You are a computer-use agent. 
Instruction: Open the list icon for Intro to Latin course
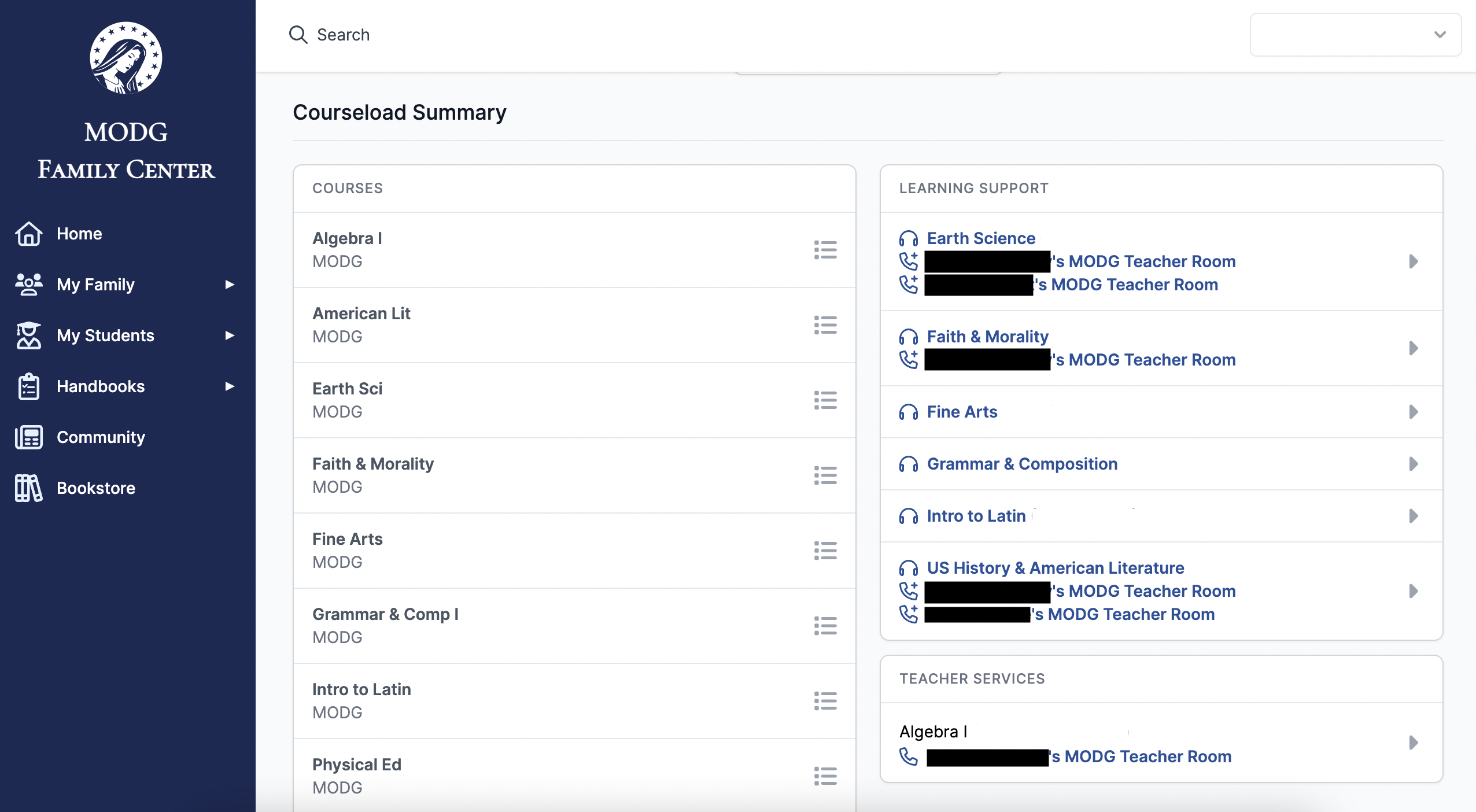825,701
